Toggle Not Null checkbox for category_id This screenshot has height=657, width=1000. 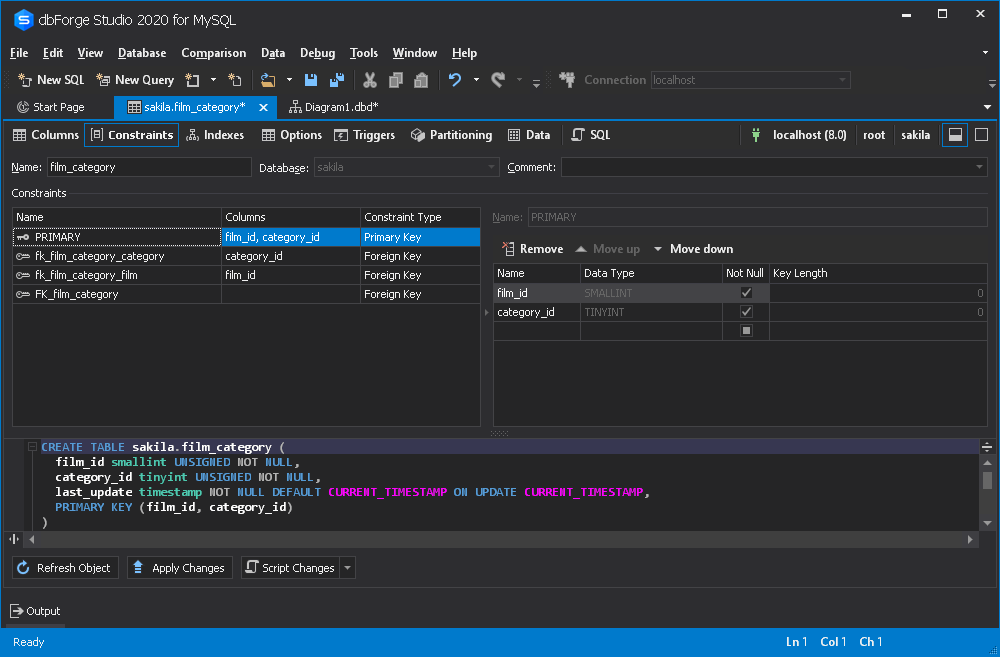tap(746, 312)
